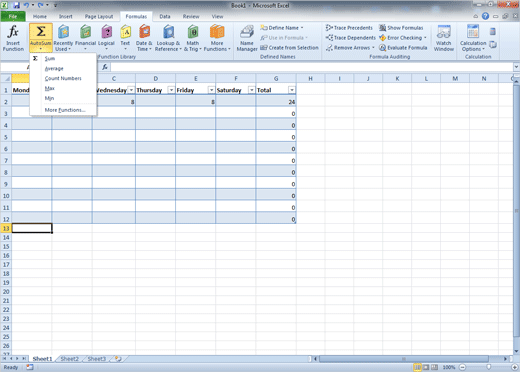520x372 pixels.
Task: Click Create from Selection
Action: tap(289, 48)
